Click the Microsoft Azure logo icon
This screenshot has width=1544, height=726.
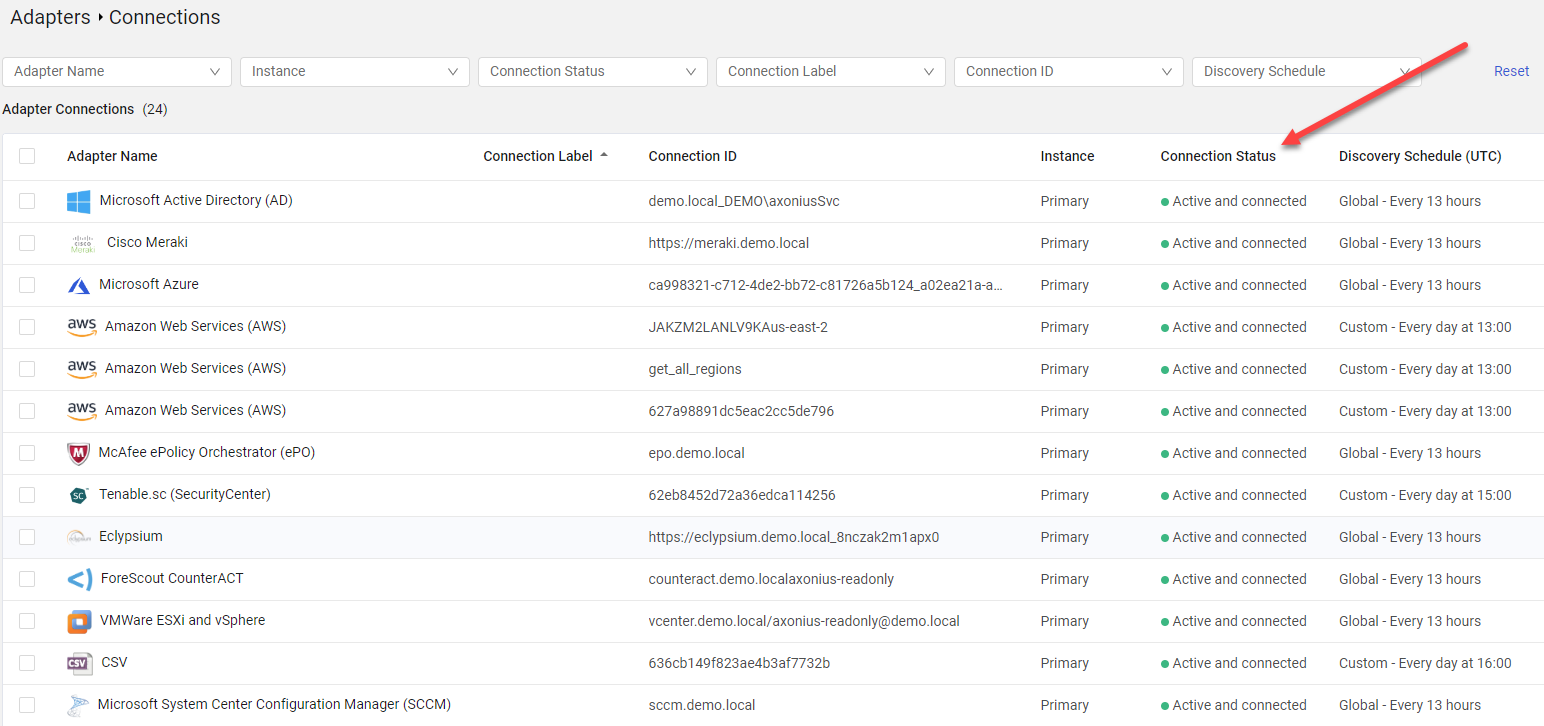pos(79,286)
